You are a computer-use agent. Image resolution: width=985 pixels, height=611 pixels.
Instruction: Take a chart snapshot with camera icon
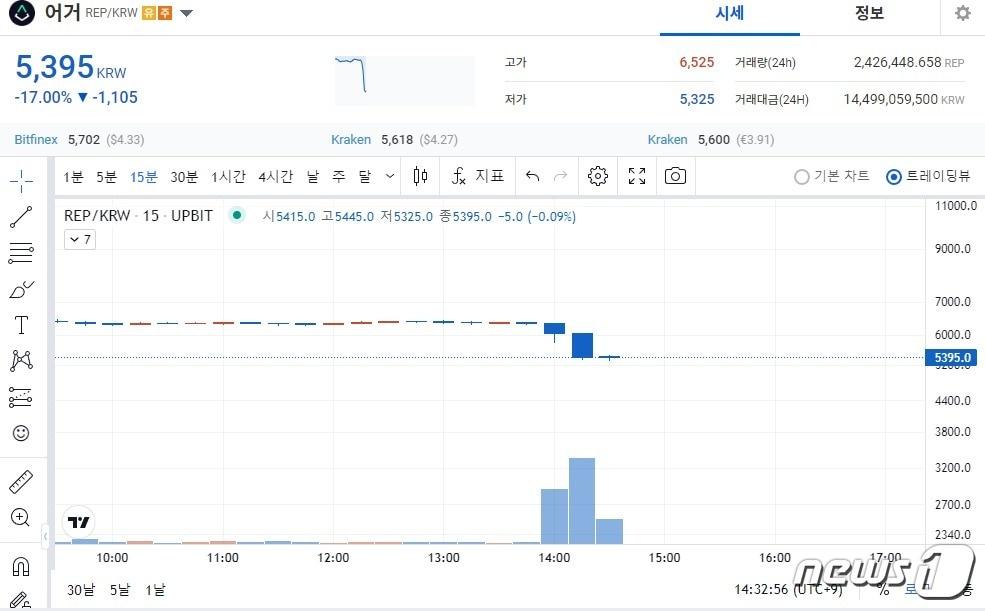pos(676,176)
